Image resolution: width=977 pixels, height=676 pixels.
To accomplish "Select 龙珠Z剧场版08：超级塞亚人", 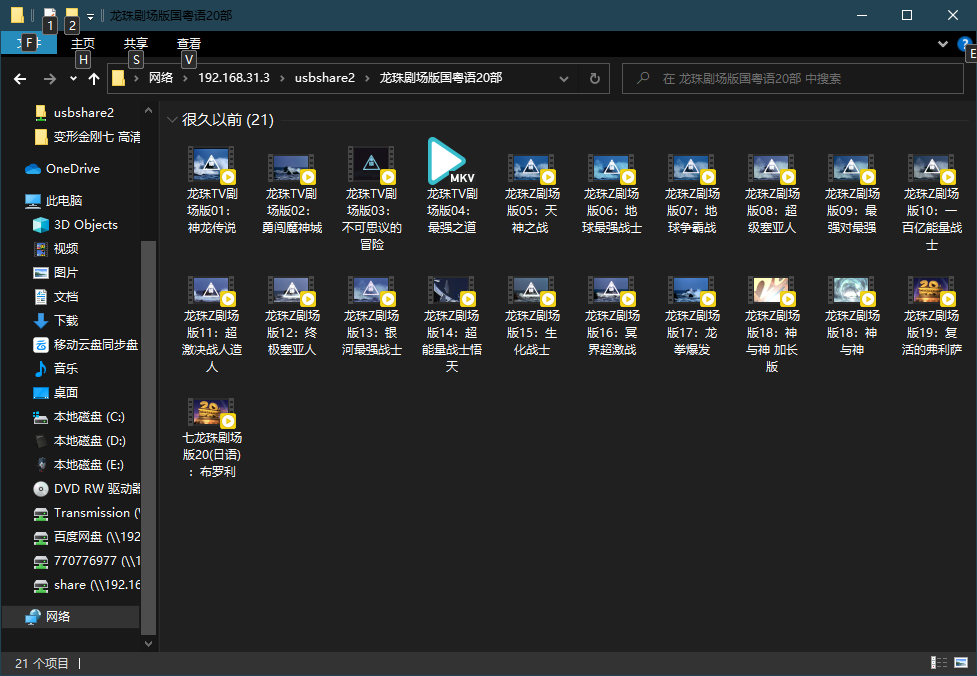I will pyautogui.click(x=771, y=193).
